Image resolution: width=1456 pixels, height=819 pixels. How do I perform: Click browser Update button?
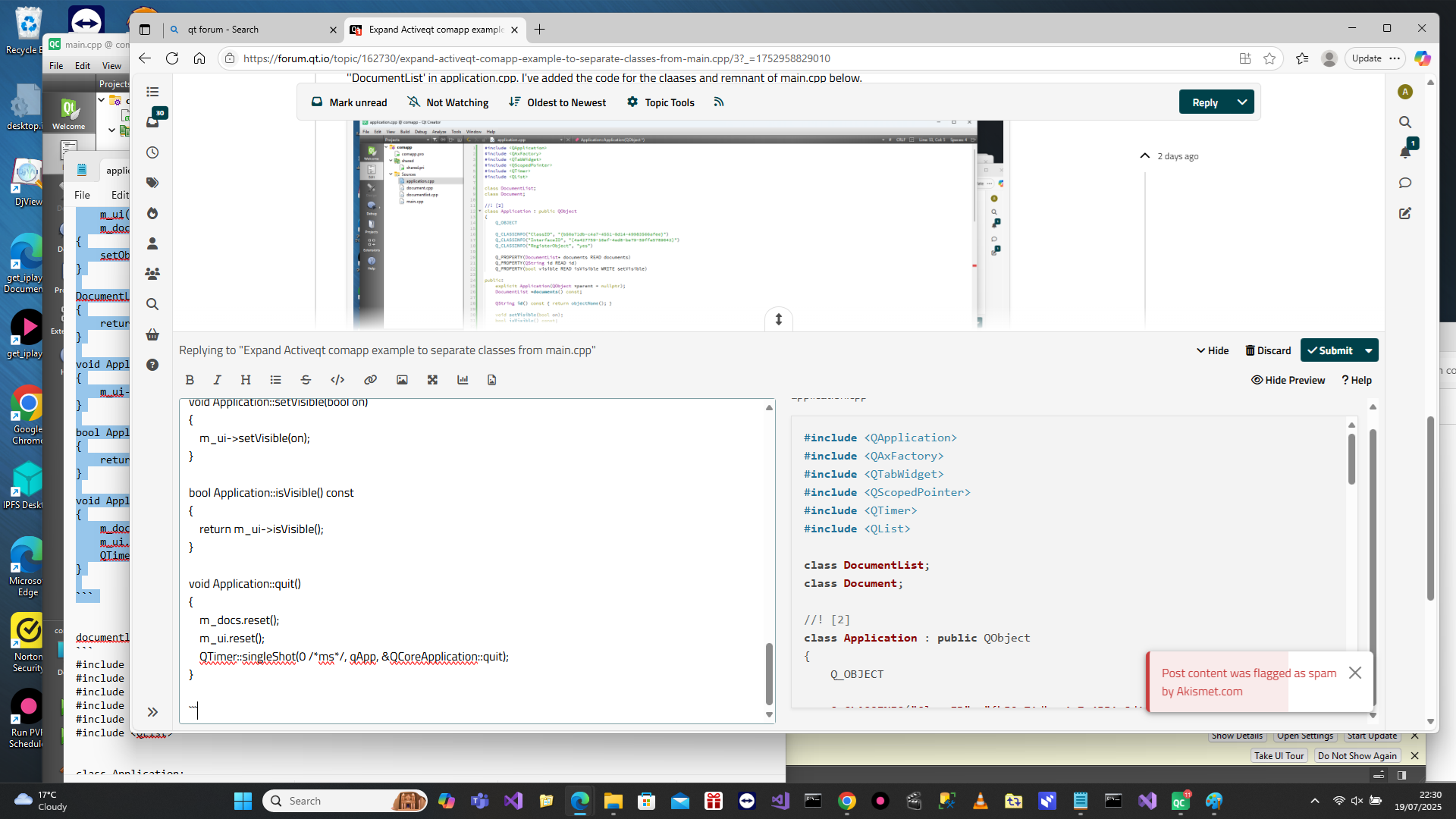[1367, 58]
